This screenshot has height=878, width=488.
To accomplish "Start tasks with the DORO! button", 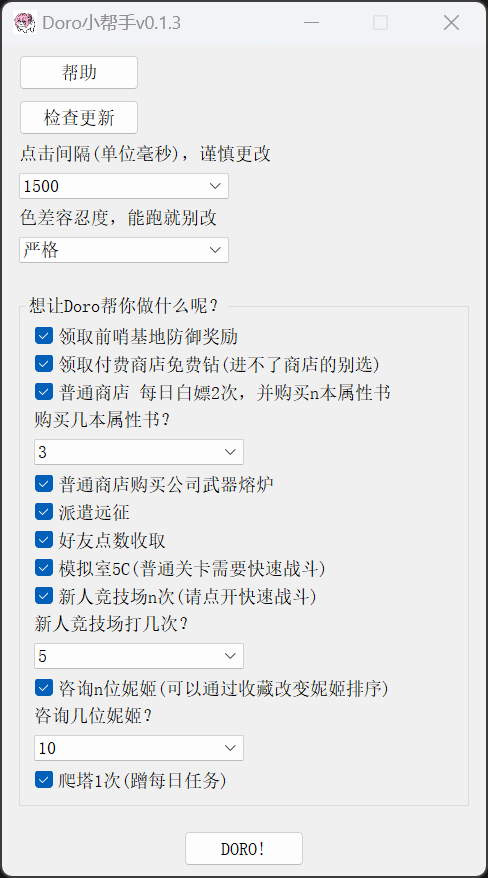I will pyautogui.click(x=244, y=848).
